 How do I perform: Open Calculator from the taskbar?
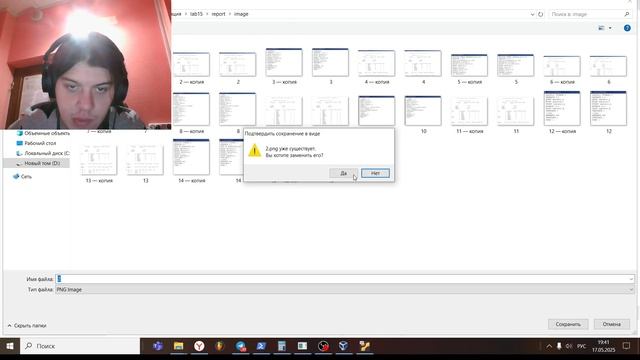[282, 346]
